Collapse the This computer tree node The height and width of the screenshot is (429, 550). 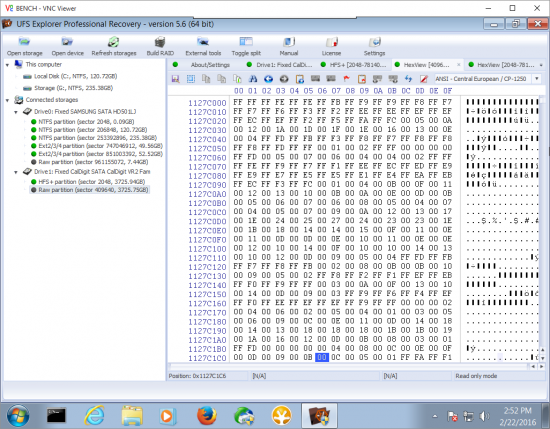coord(7,65)
